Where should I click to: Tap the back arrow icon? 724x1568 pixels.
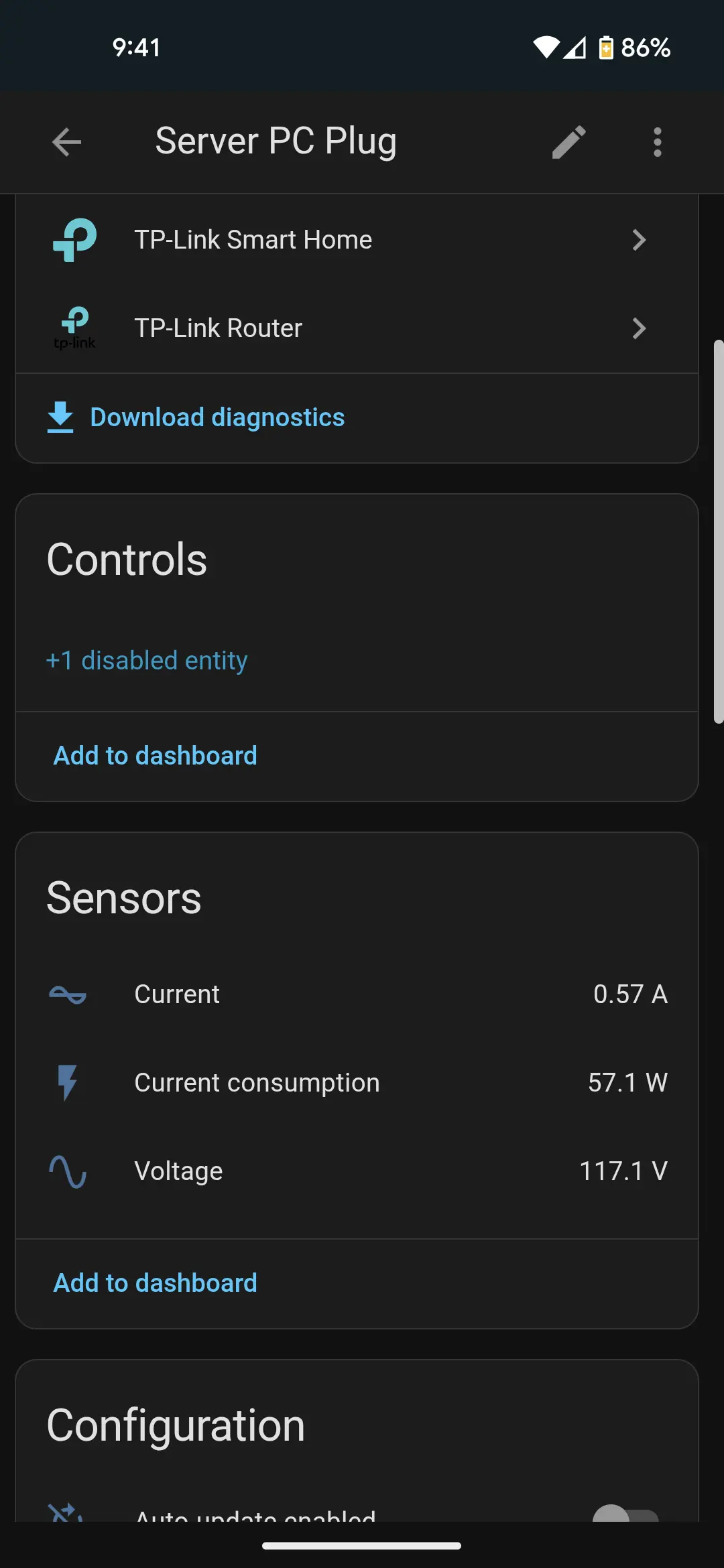(x=66, y=142)
